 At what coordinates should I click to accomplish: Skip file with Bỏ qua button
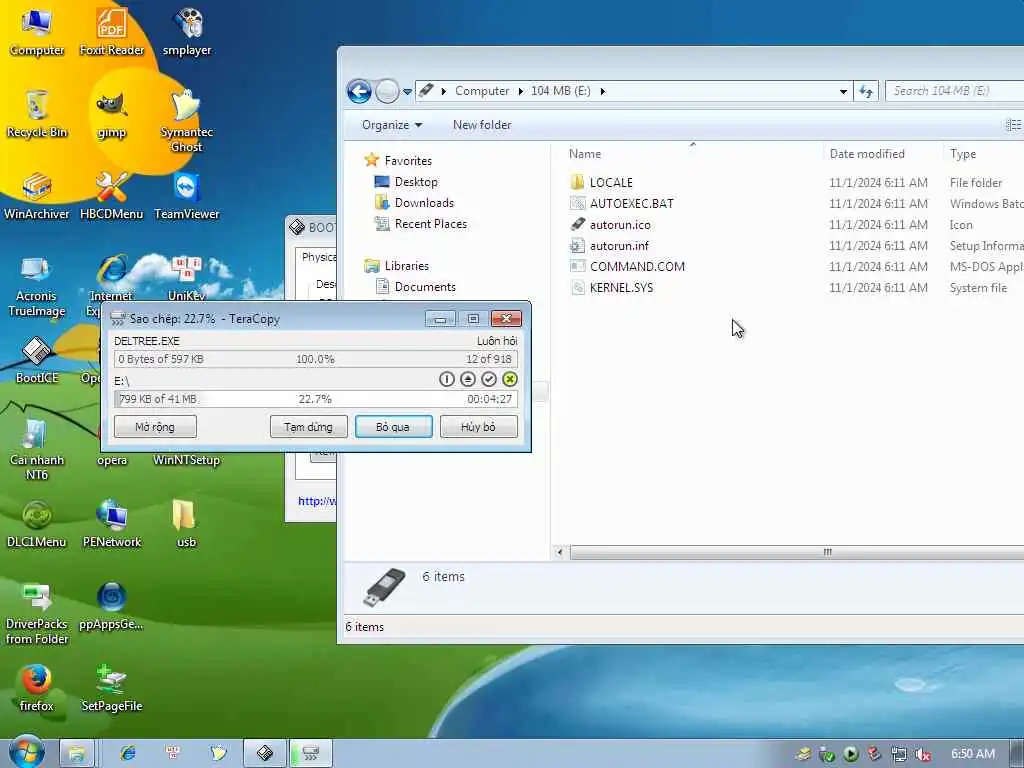(x=393, y=427)
